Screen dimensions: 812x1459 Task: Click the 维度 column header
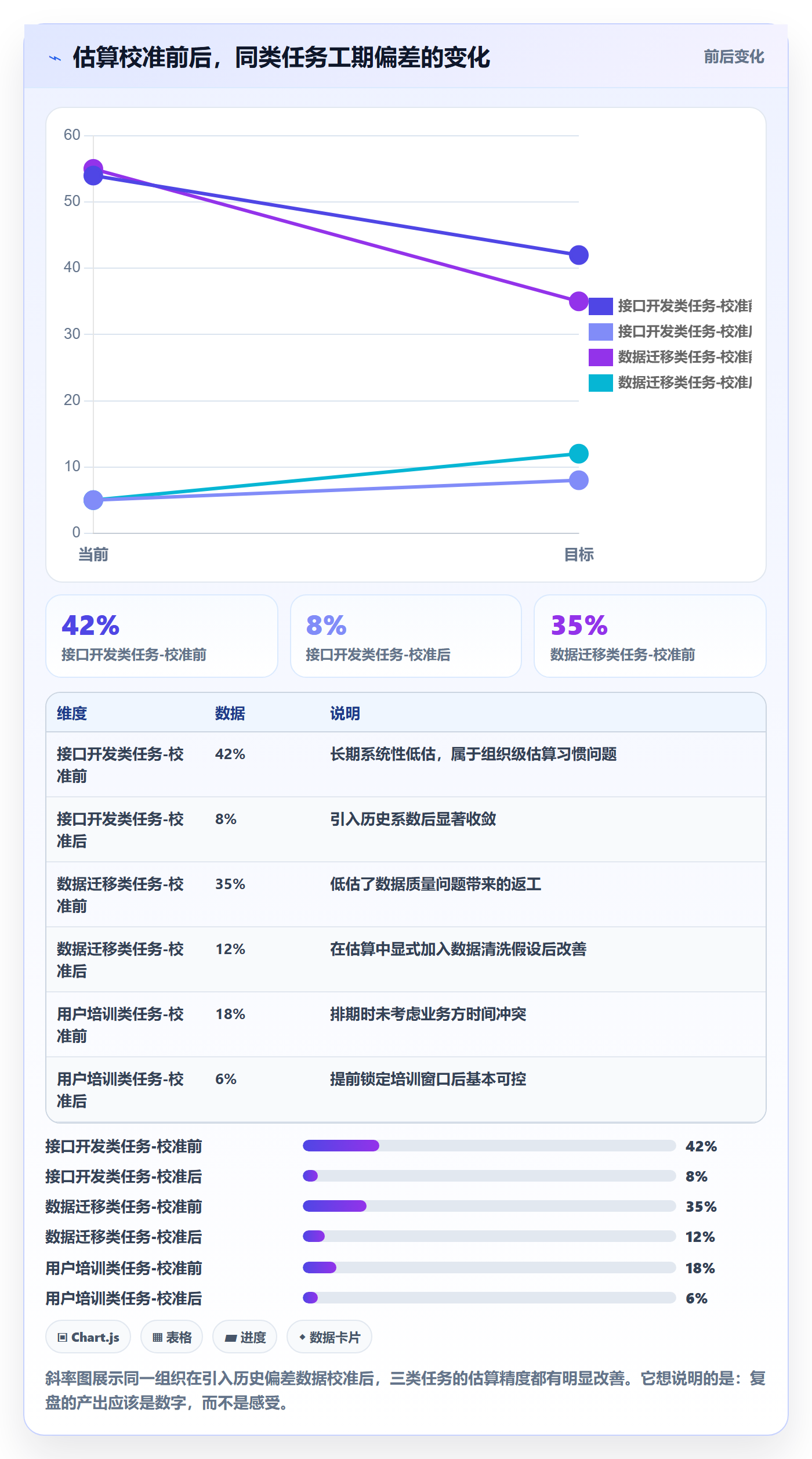[x=72, y=713]
